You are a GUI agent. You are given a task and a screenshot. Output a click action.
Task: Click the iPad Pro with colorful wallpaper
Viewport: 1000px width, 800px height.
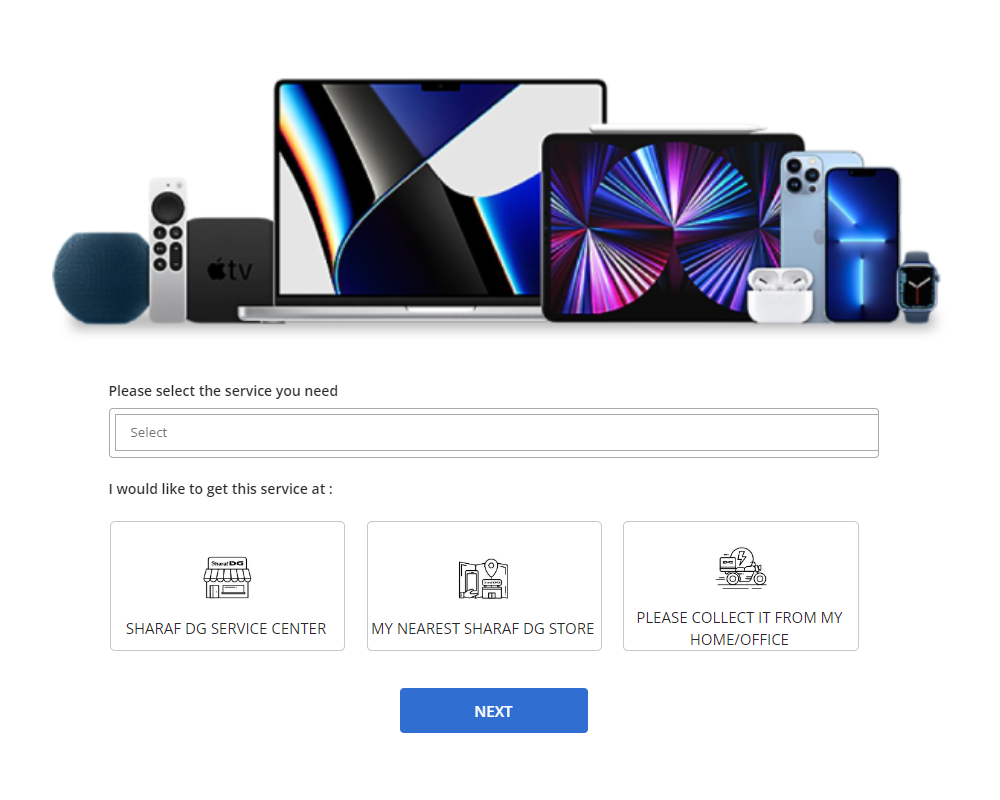point(663,227)
